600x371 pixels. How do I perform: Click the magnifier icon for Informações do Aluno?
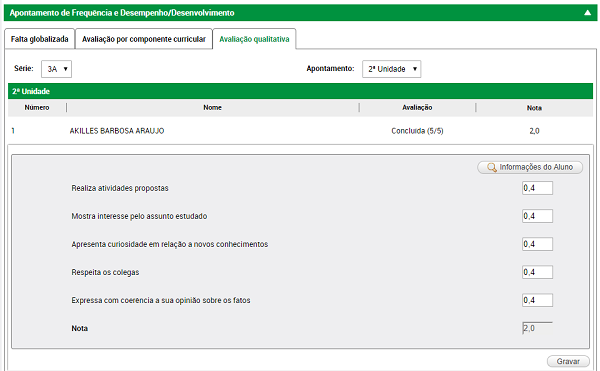click(x=492, y=167)
